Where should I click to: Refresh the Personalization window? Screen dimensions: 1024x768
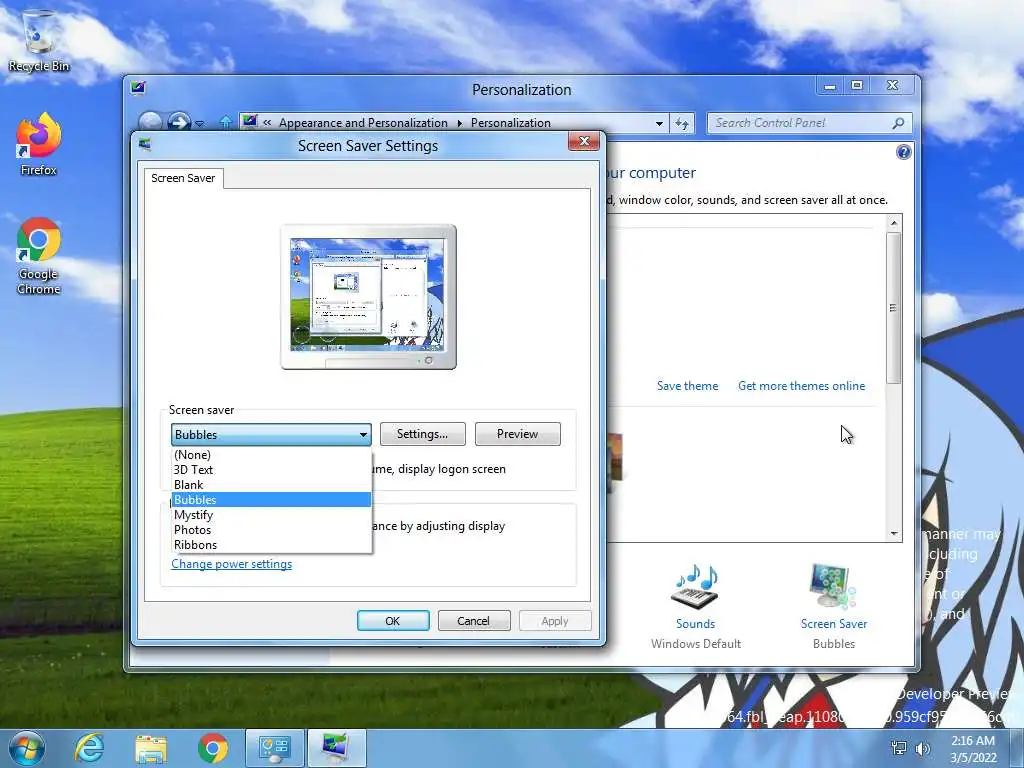pyautogui.click(x=682, y=123)
